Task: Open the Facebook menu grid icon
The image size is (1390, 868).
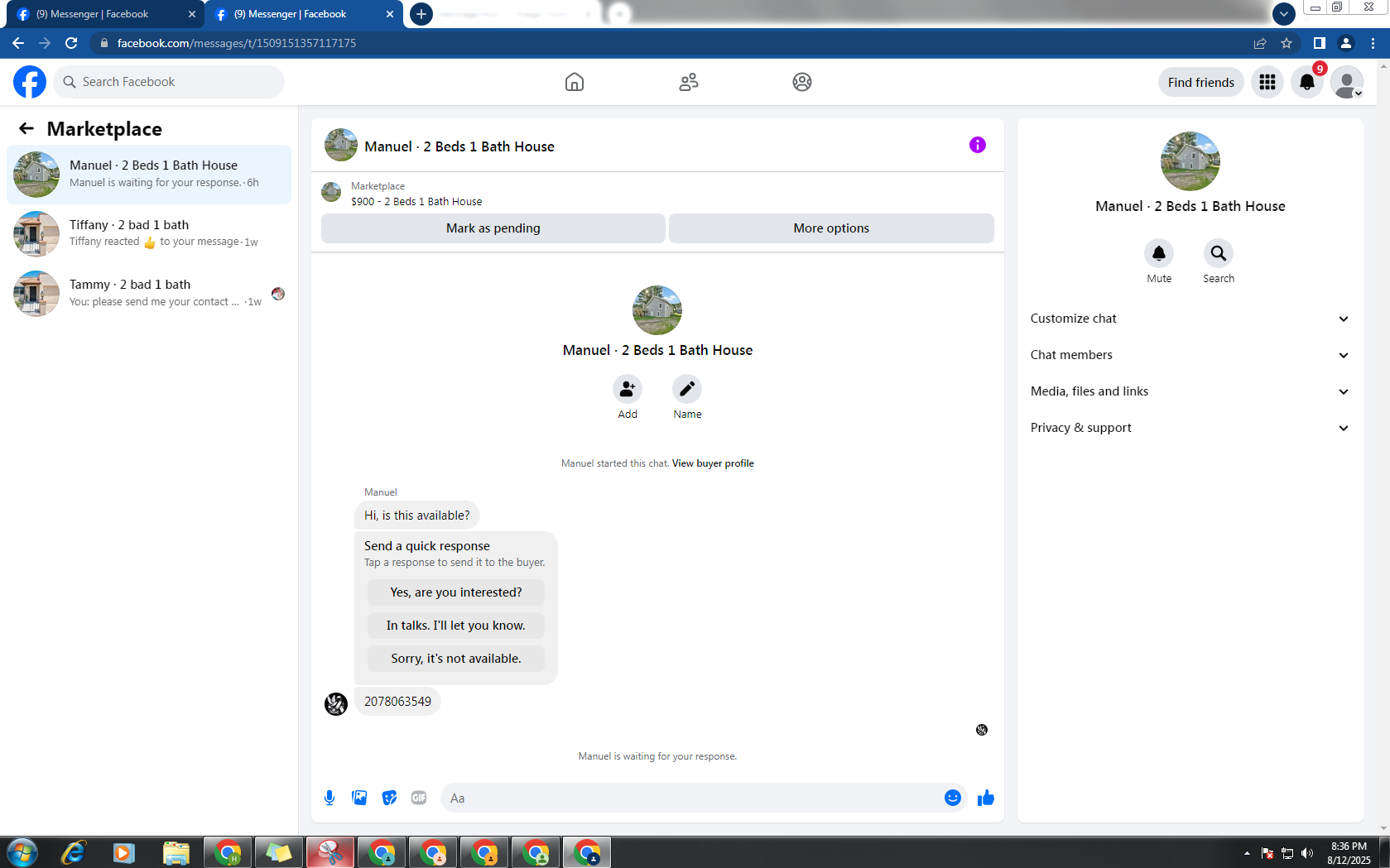Action: (1267, 82)
